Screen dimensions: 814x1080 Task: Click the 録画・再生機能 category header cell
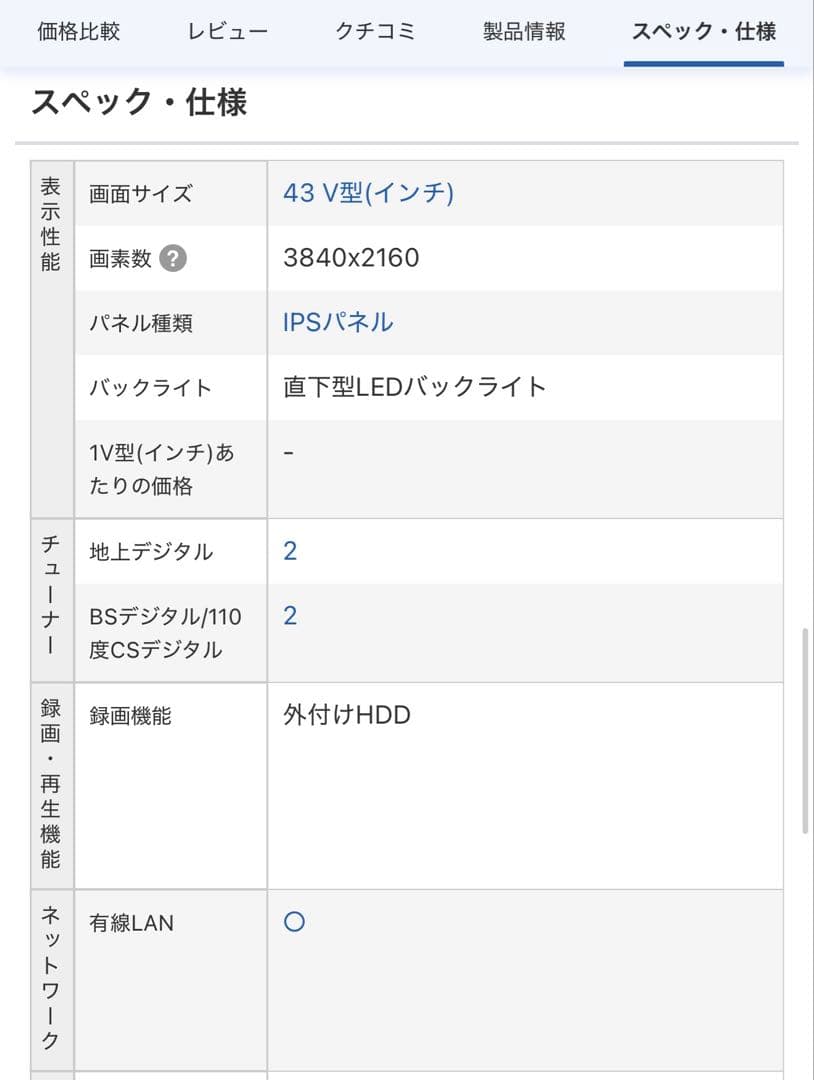51,785
